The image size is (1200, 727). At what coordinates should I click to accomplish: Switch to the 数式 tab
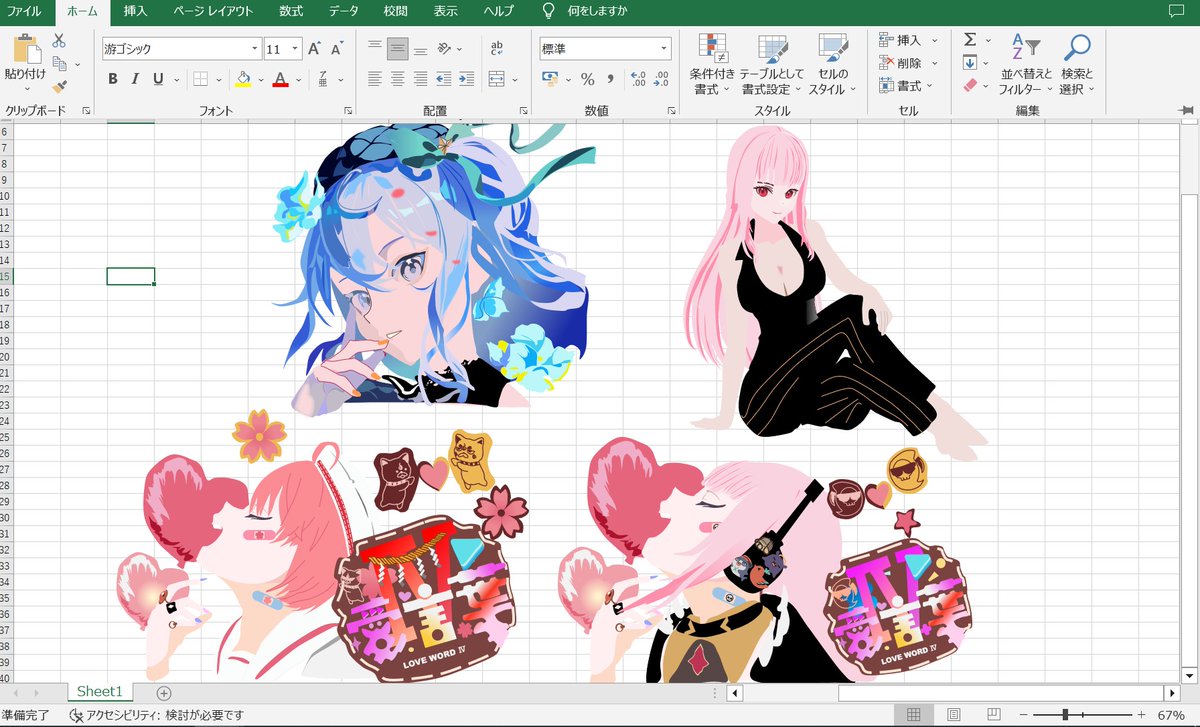[x=291, y=12]
